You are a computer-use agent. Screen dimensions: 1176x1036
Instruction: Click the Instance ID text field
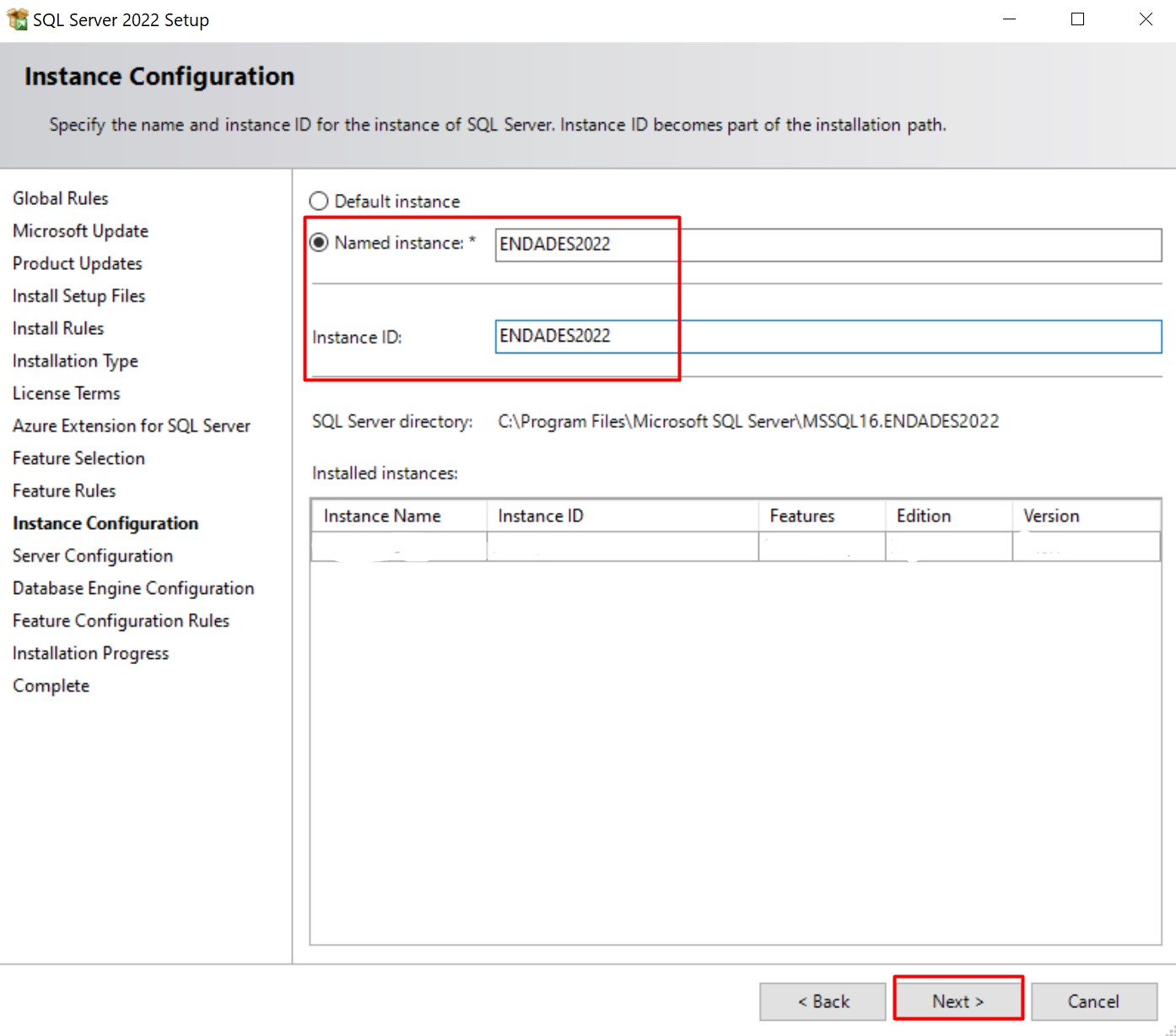(828, 337)
